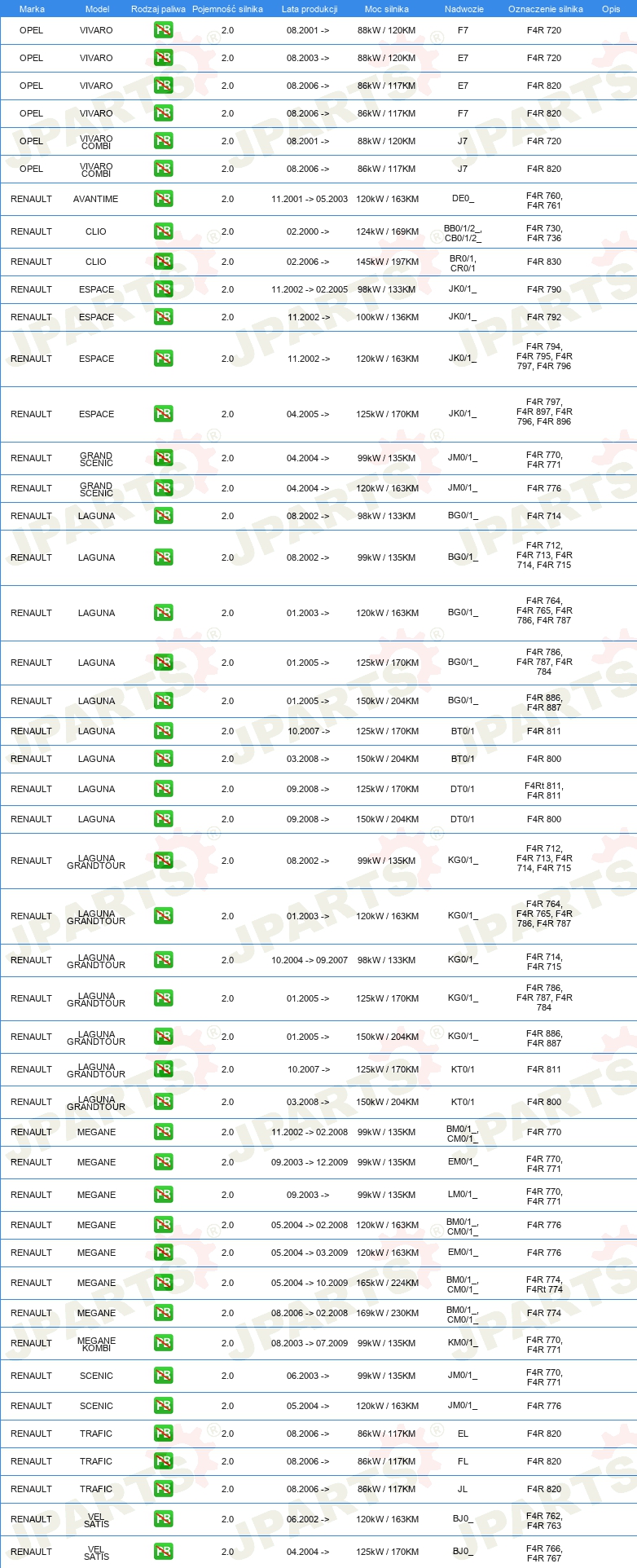Click the fuel icon in the Laguna DT0/1 F4R 800 row
The image size is (637, 1568).
coord(164,819)
